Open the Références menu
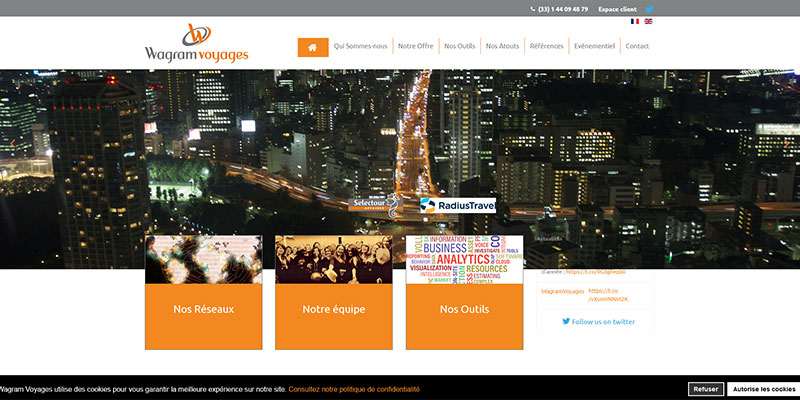The height and width of the screenshot is (400, 800). tap(546, 46)
